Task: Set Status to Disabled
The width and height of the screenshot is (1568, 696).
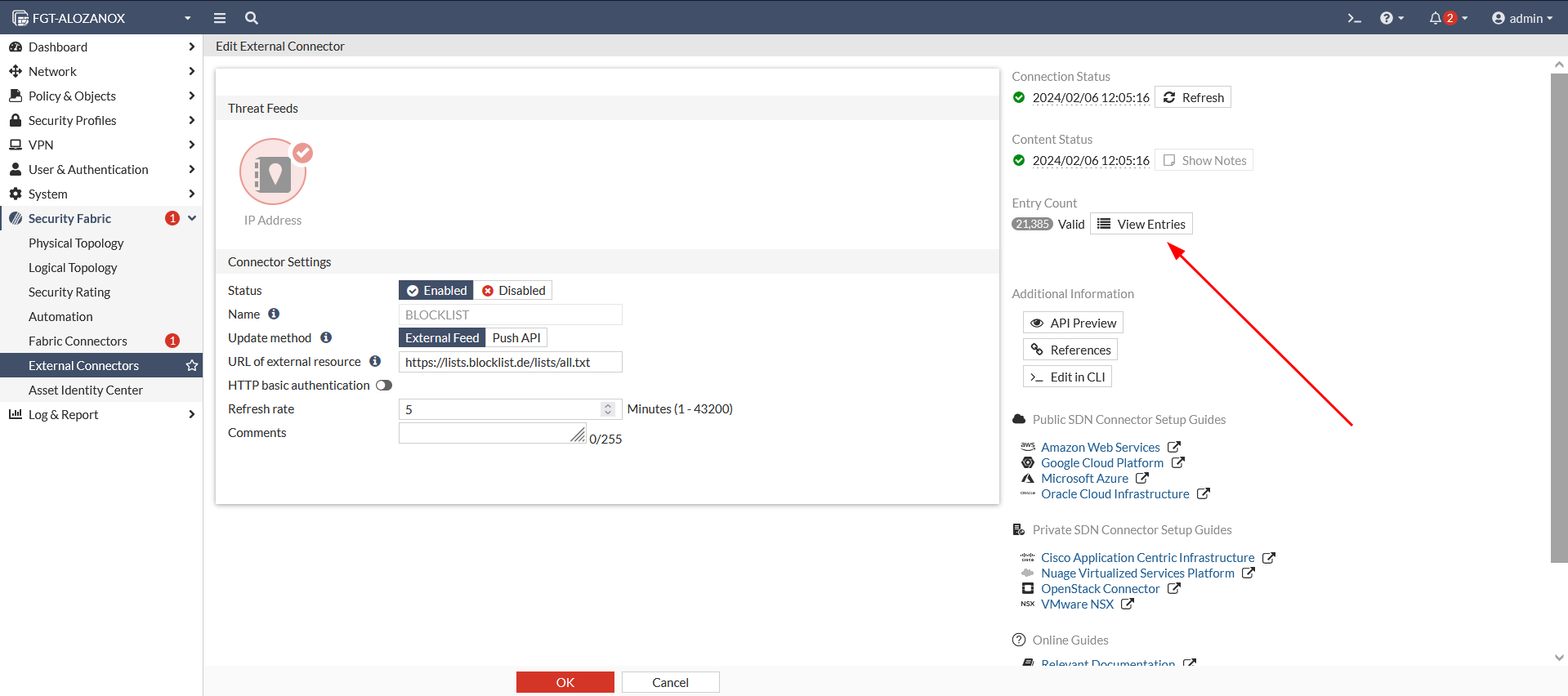Action: point(513,291)
